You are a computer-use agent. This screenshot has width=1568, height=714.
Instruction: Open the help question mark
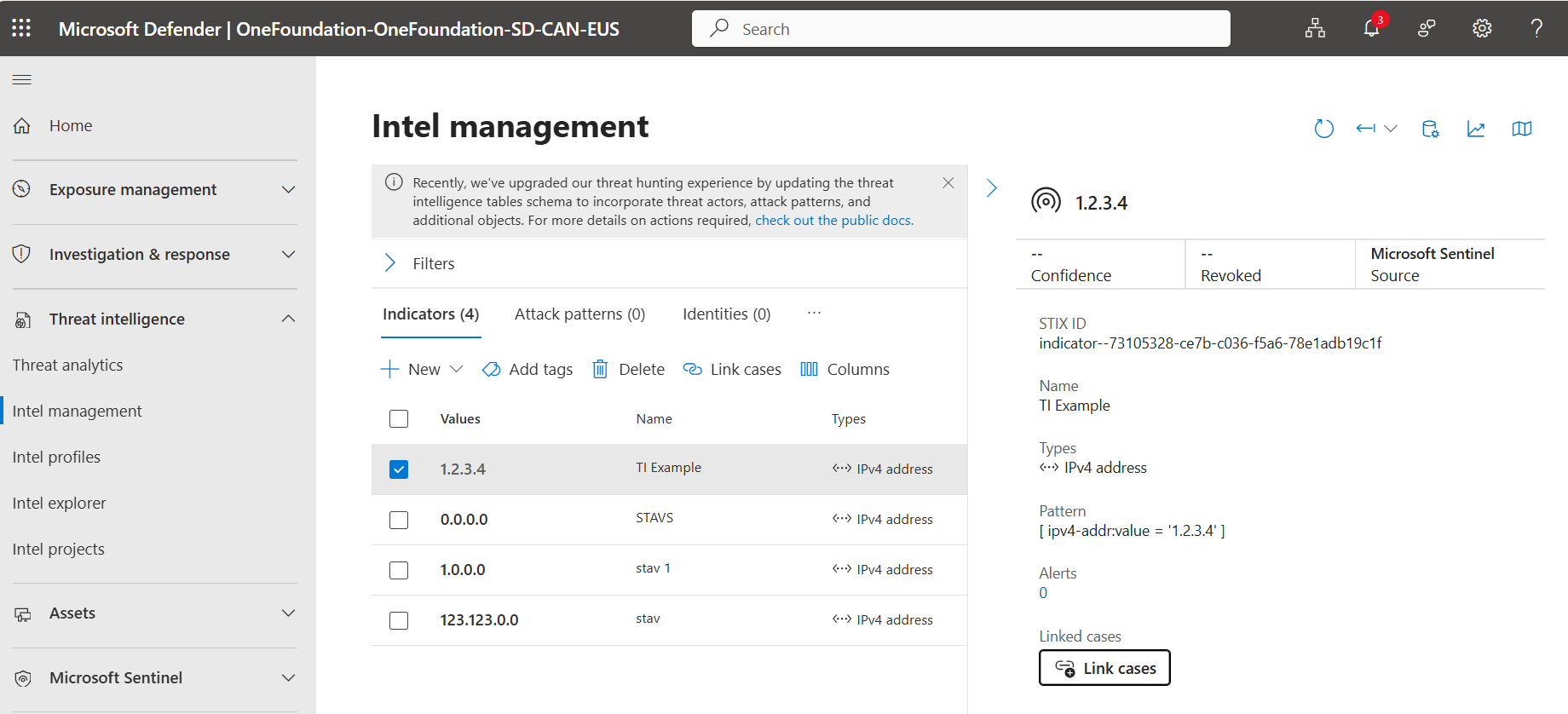1536,28
